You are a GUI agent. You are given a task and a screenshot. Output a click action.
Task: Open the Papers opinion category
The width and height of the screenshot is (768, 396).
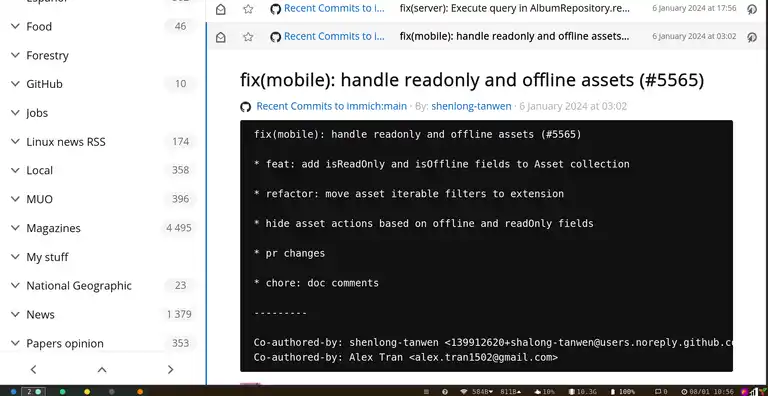click(x=65, y=343)
